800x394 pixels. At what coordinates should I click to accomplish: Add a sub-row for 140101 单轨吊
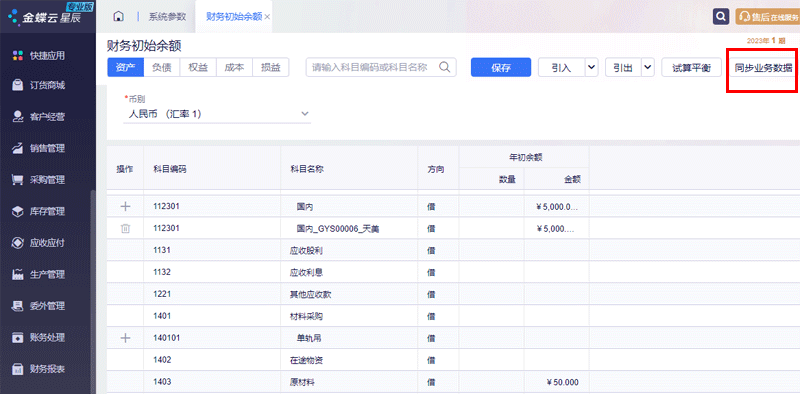coord(125,338)
